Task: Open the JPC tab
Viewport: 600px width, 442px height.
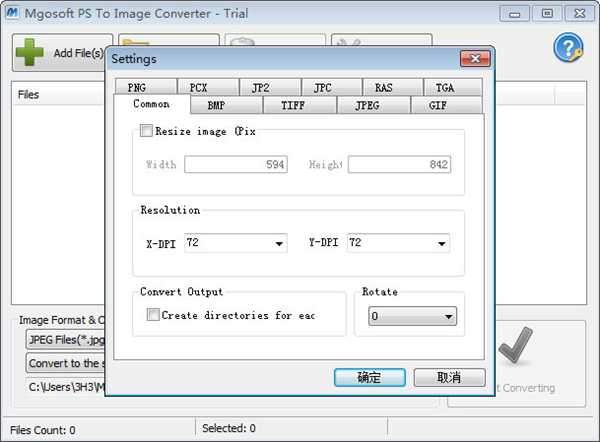Action: (332, 87)
